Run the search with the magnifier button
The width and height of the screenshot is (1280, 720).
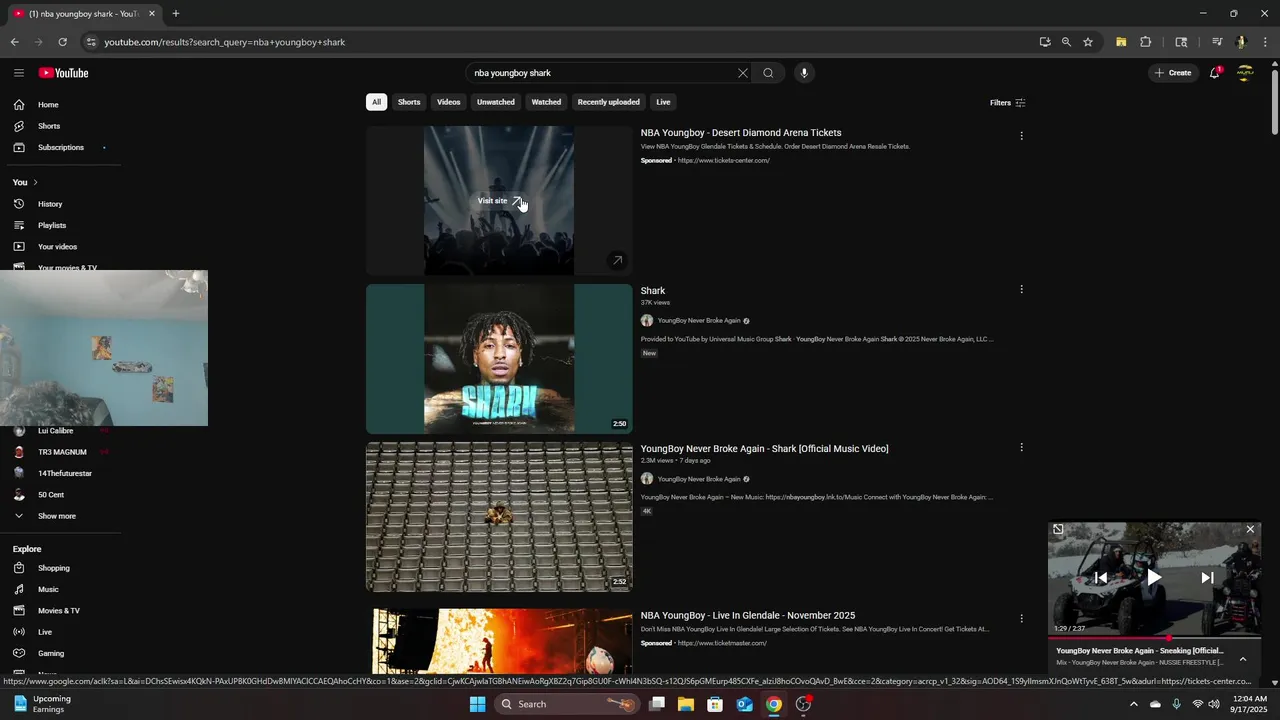click(x=768, y=73)
